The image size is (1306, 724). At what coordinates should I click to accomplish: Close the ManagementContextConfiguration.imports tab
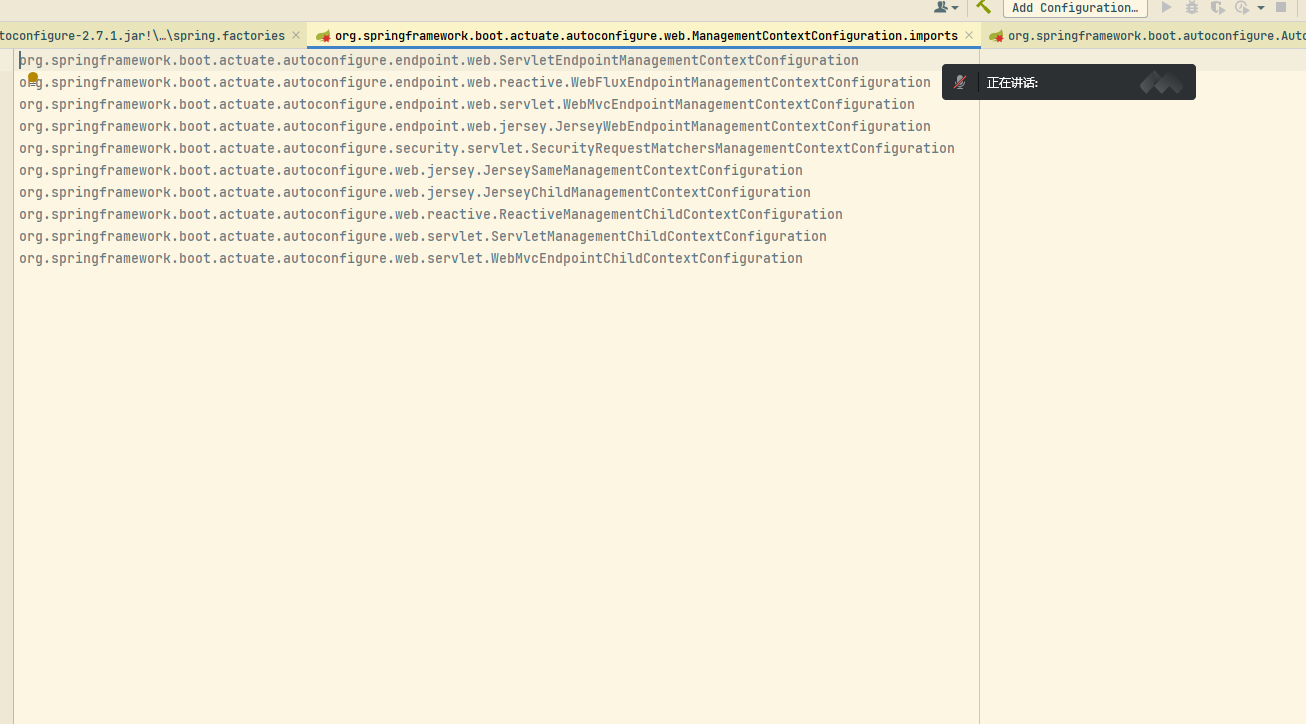[969, 36]
